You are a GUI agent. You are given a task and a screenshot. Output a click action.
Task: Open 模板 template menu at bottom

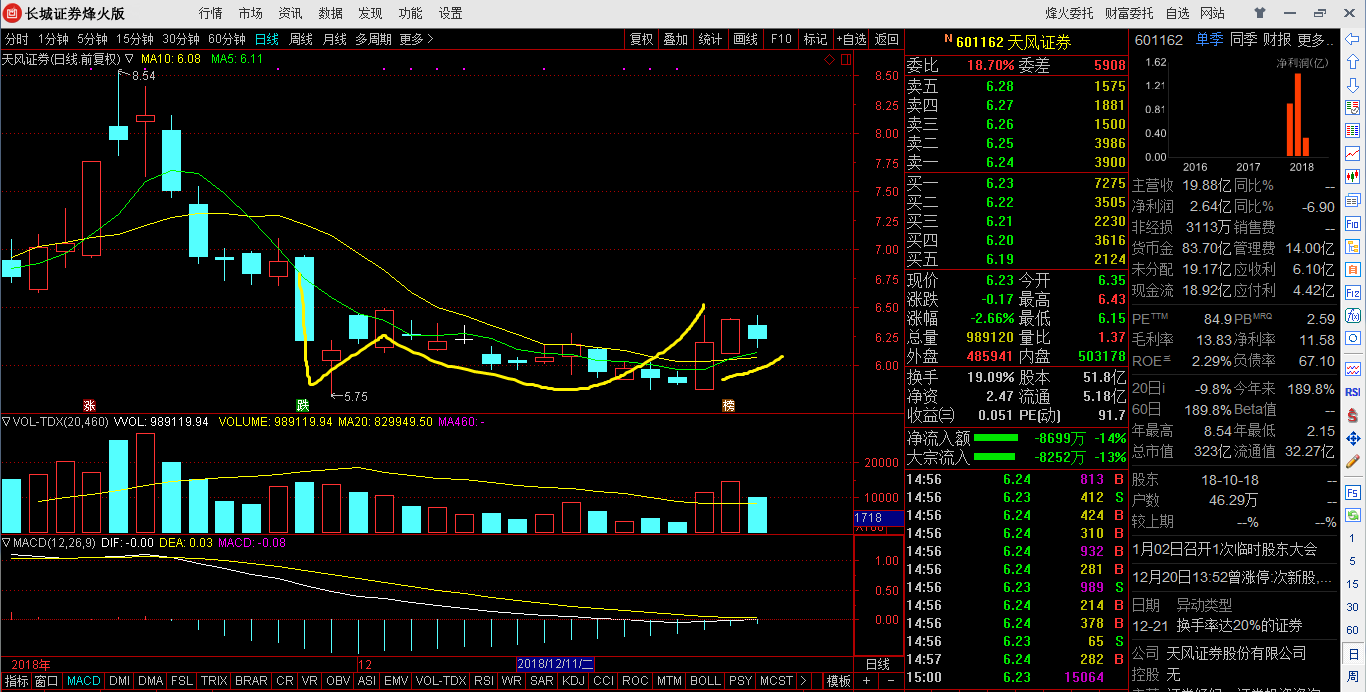838,681
